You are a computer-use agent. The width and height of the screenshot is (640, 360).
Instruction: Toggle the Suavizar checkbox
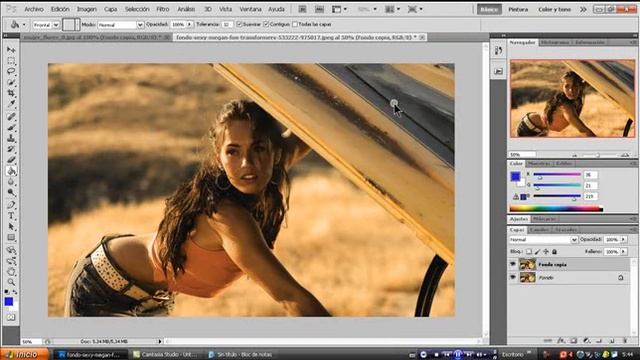(240, 24)
